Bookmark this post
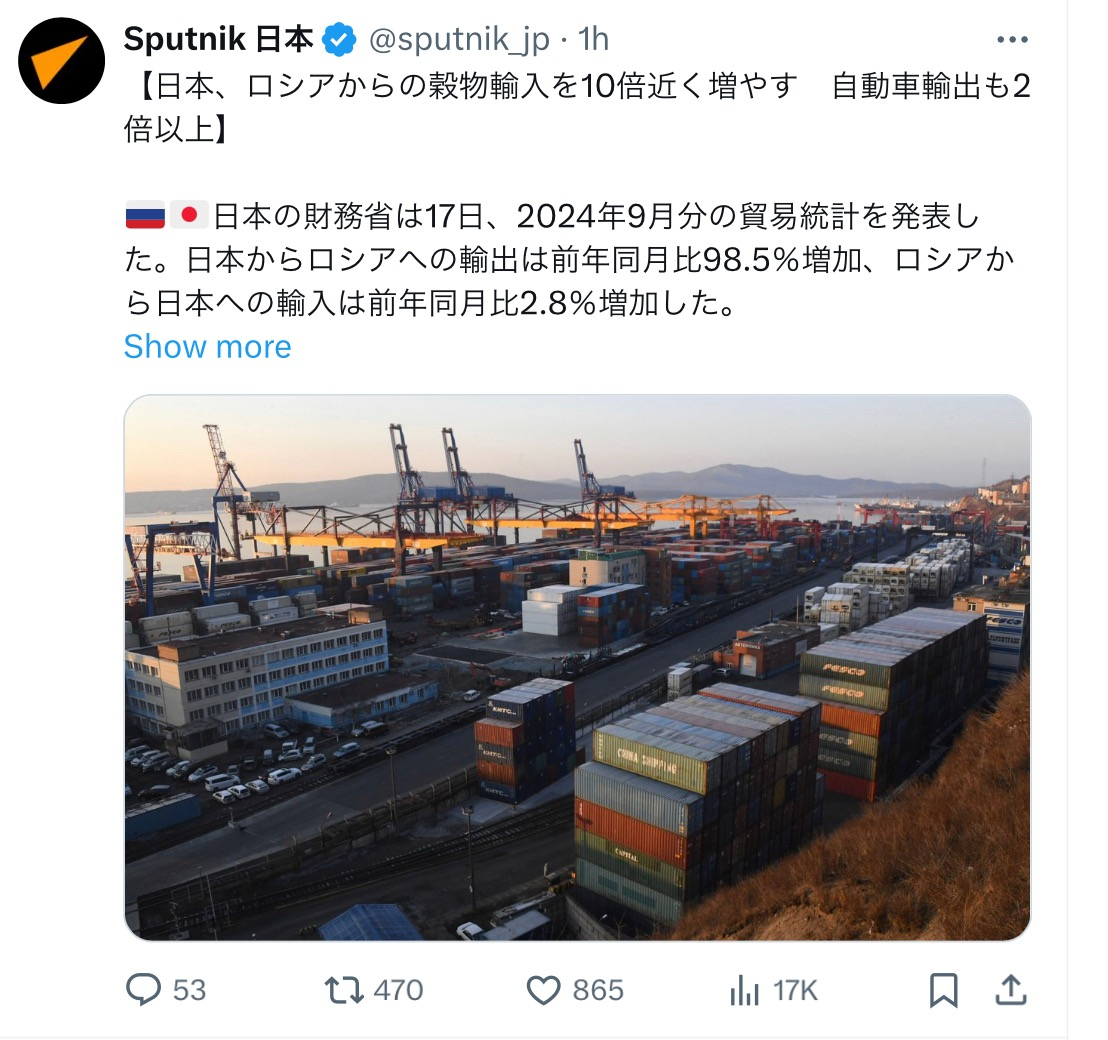This screenshot has width=1108, height=1040. (943, 990)
